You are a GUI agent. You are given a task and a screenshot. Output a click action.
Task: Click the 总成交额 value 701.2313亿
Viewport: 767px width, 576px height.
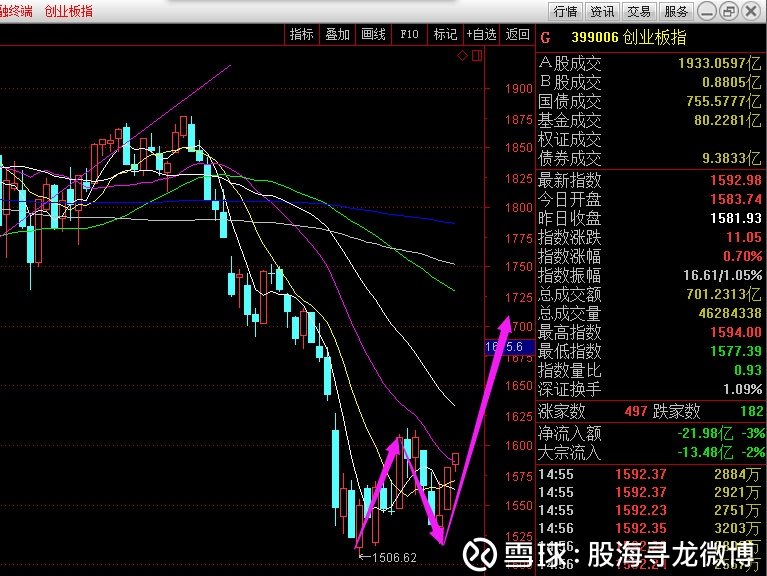pyautogui.click(x=723, y=295)
